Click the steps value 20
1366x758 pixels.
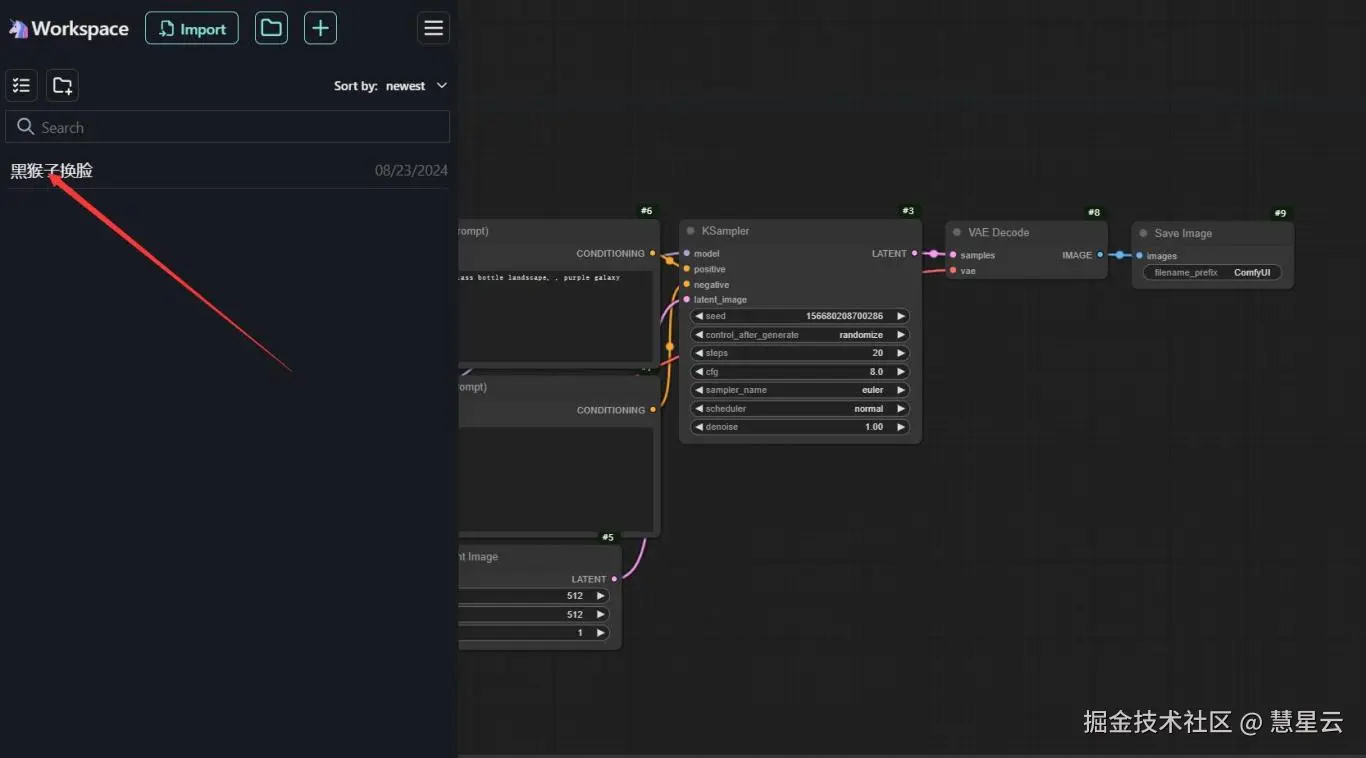coord(877,353)
